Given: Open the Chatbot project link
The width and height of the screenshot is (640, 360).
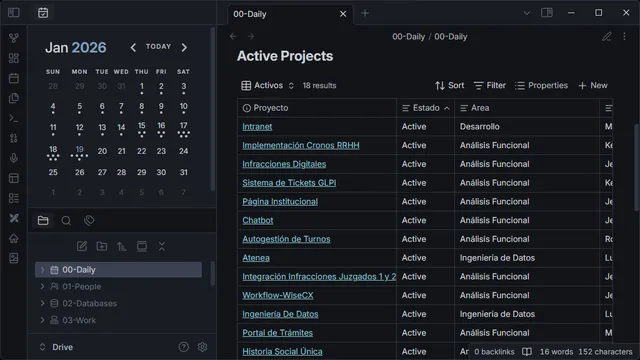Looking at the screenshot, I should point(258,220).
